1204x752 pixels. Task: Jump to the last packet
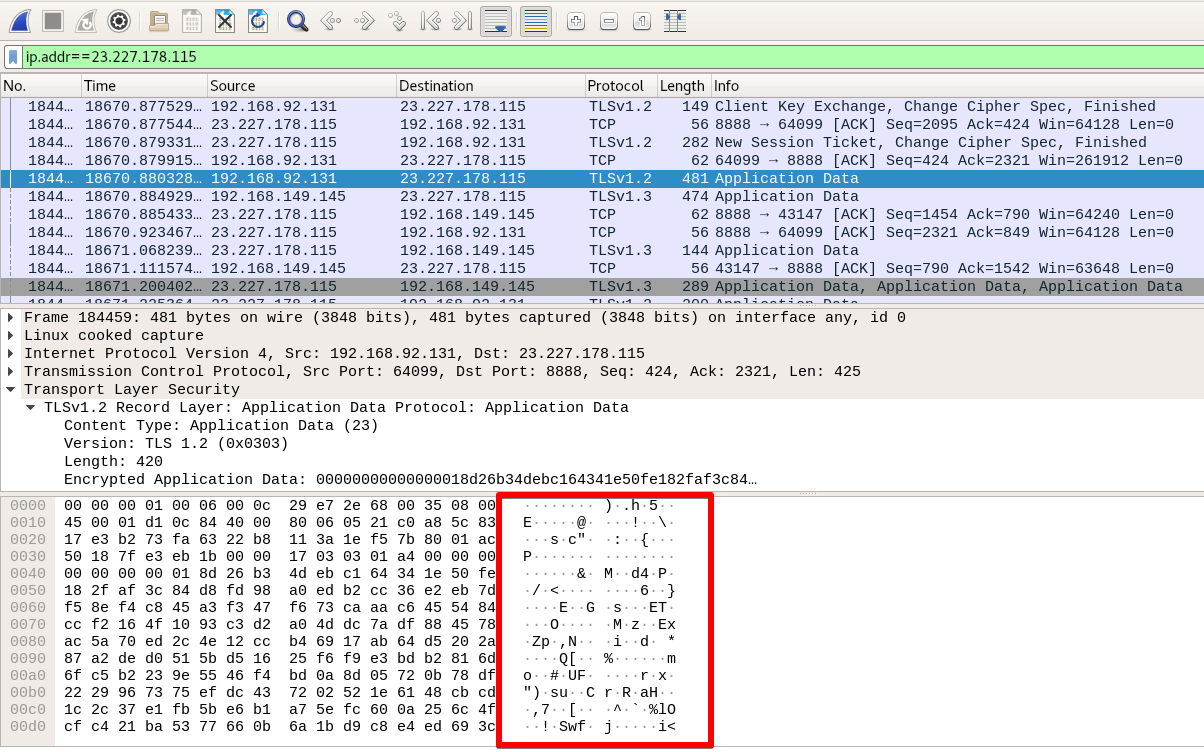coord(462,20)
